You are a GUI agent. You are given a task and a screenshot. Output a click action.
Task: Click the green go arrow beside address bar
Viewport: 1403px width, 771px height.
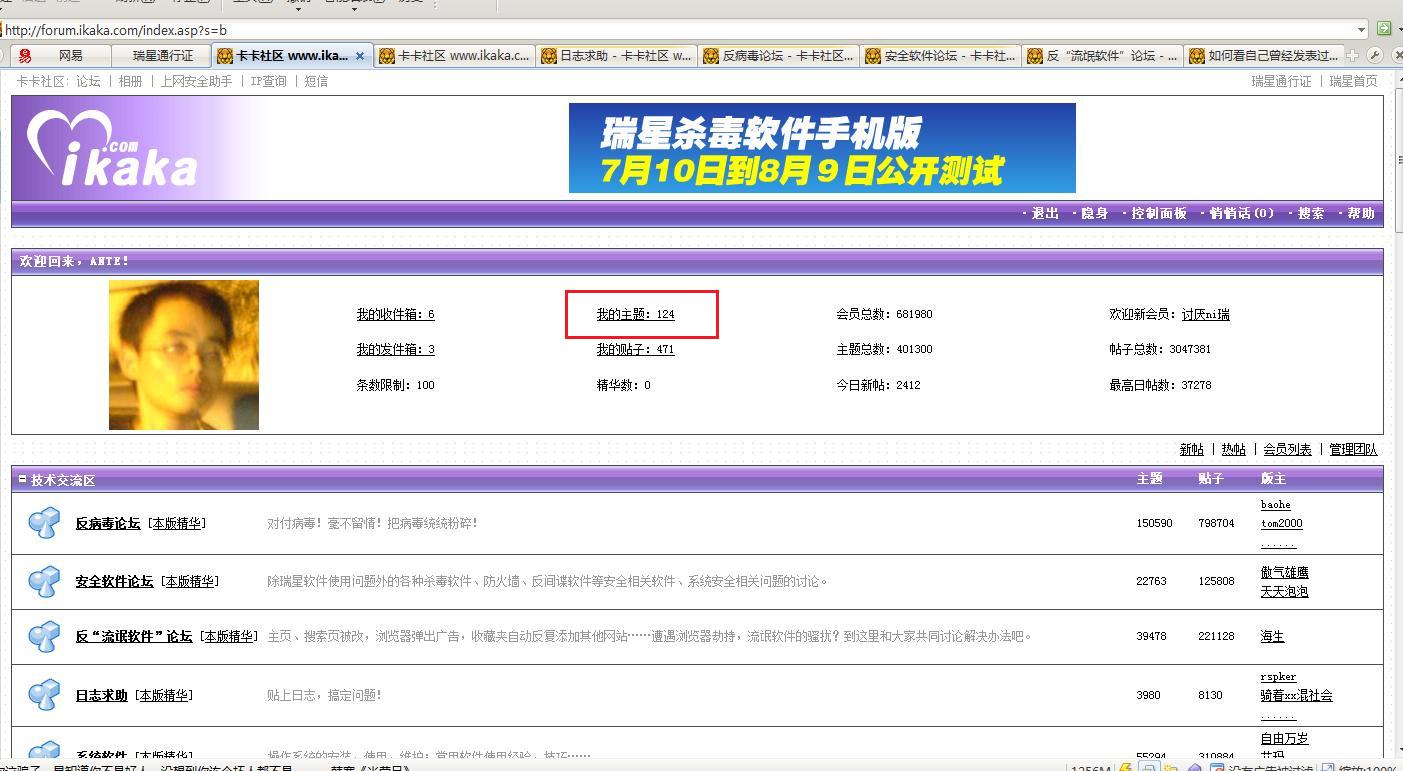(x=1384, y=29)
